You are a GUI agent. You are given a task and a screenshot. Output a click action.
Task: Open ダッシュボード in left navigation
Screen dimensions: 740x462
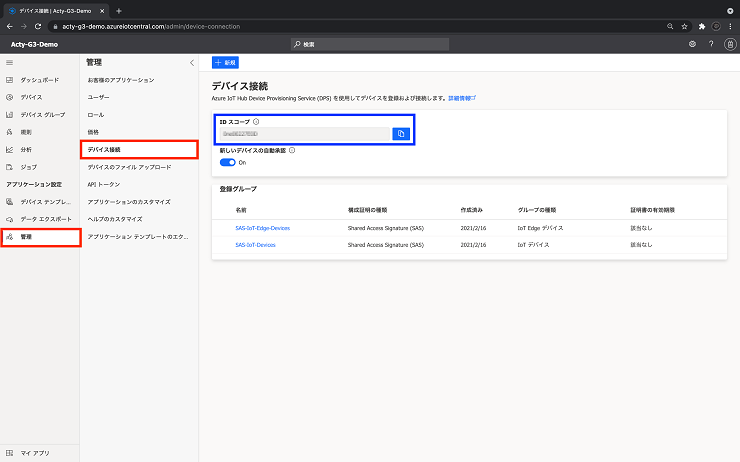[x=40, y=80]
